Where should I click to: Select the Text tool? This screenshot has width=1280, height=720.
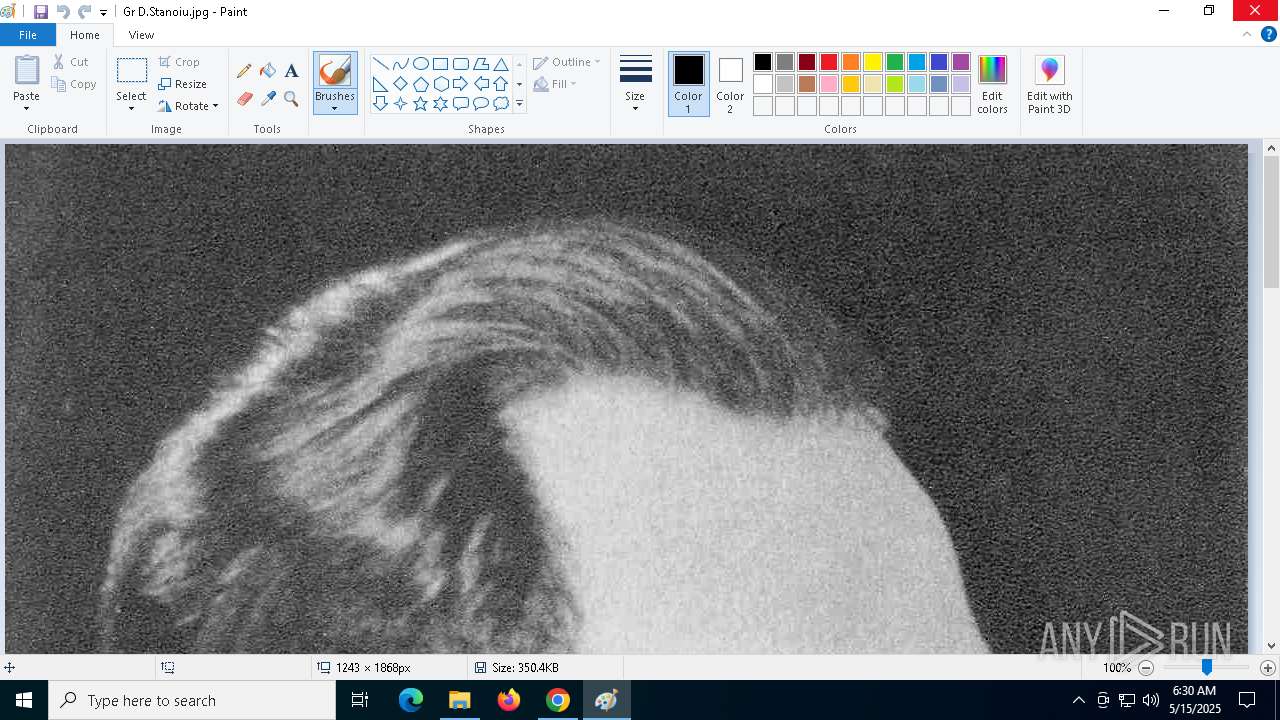pos(291,71)
